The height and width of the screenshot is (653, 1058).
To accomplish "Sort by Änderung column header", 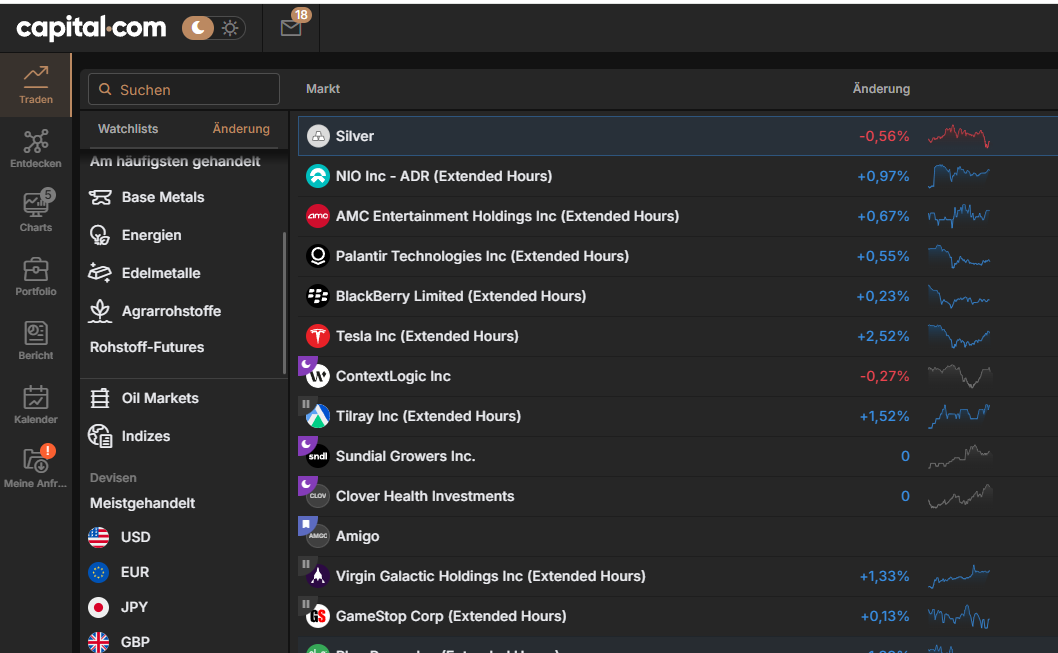I will (881, 89).
